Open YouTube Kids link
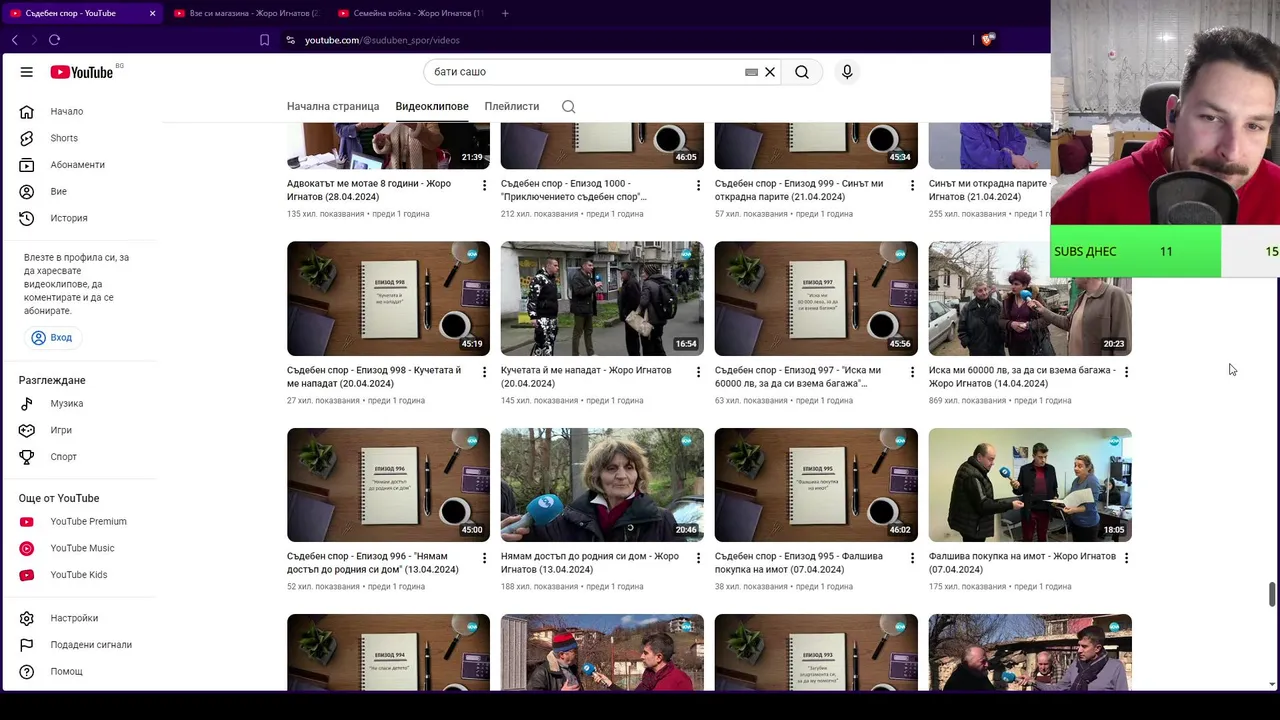Viewport: 1280px width, 720px height. pos(78,575)
